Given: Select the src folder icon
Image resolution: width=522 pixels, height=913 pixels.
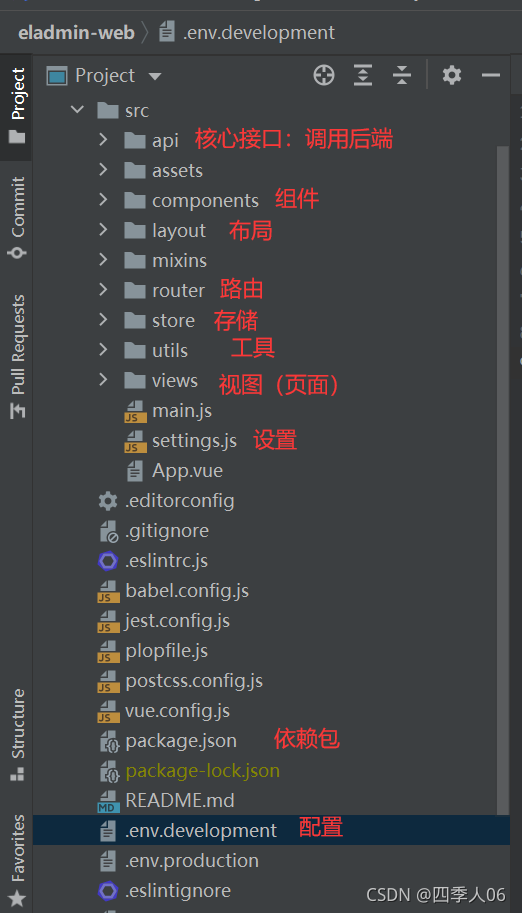Looking at the screenshot, I should point(108,110).
